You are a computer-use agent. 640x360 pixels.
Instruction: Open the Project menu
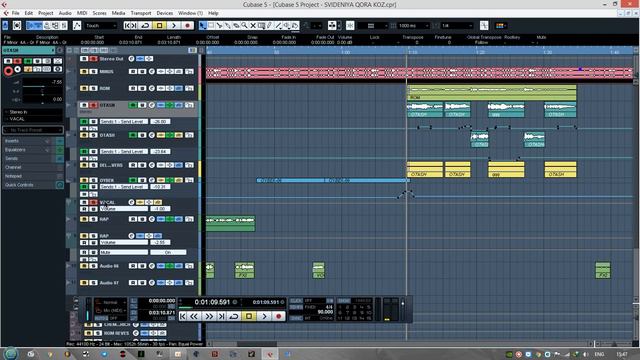[46, 13]
